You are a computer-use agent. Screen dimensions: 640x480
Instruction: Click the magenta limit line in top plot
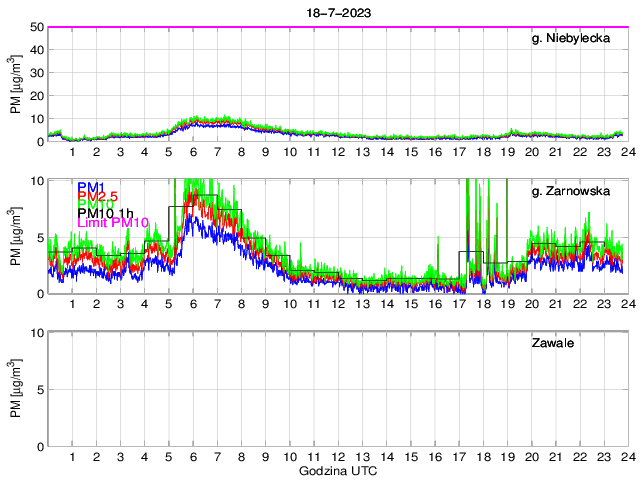(337, 27)
